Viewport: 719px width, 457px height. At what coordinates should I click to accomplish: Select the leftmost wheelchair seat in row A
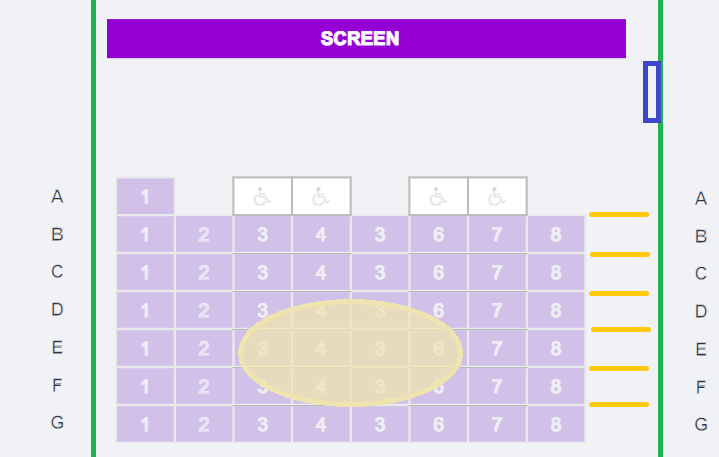coord(262,196)
